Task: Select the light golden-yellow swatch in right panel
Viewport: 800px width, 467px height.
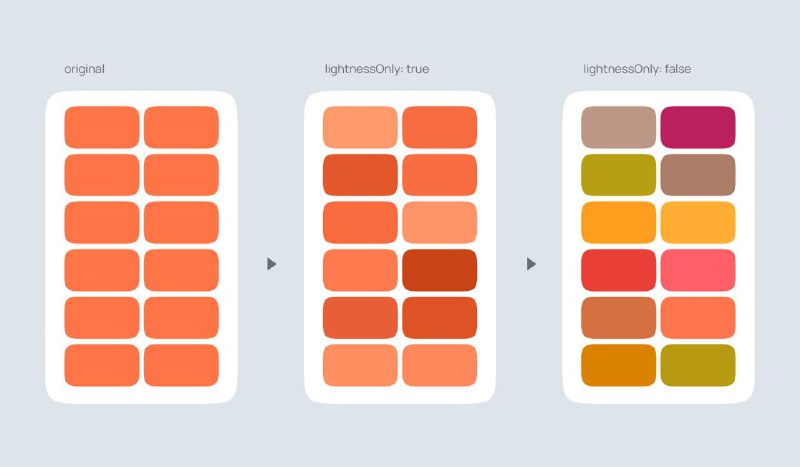Action: [x=697, y=223]
